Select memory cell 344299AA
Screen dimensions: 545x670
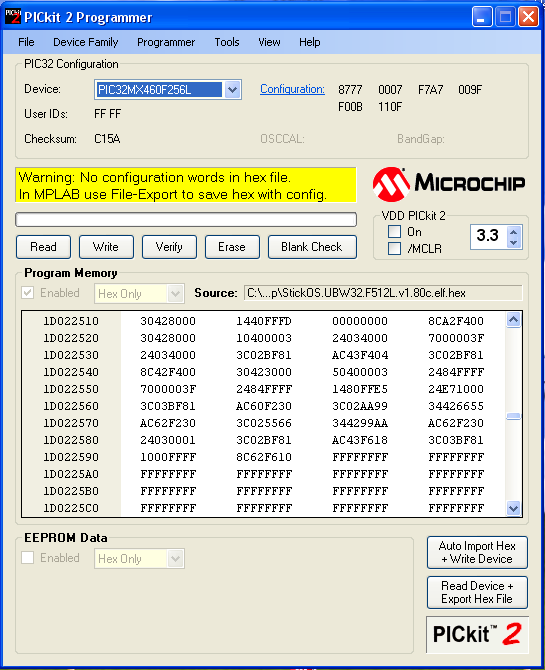coord(360,423)
